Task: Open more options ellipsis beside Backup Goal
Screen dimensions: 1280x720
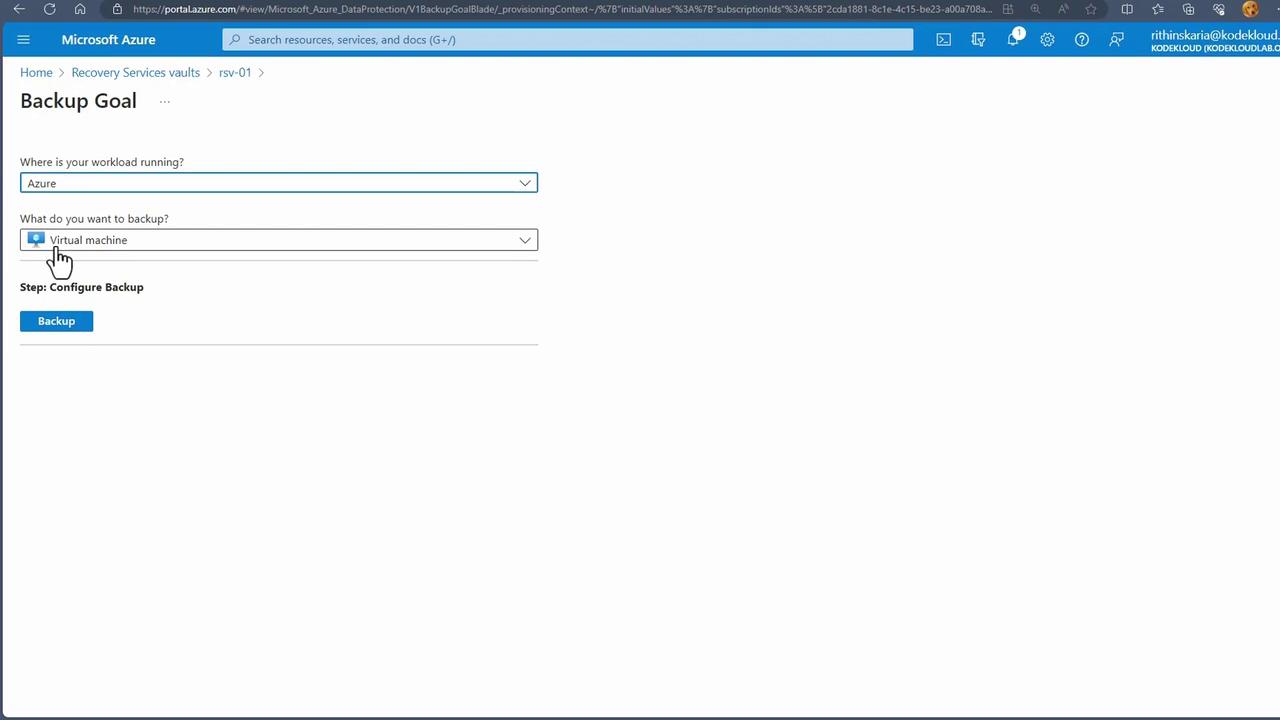Action: pyautogui.click(x=165, y=101)
